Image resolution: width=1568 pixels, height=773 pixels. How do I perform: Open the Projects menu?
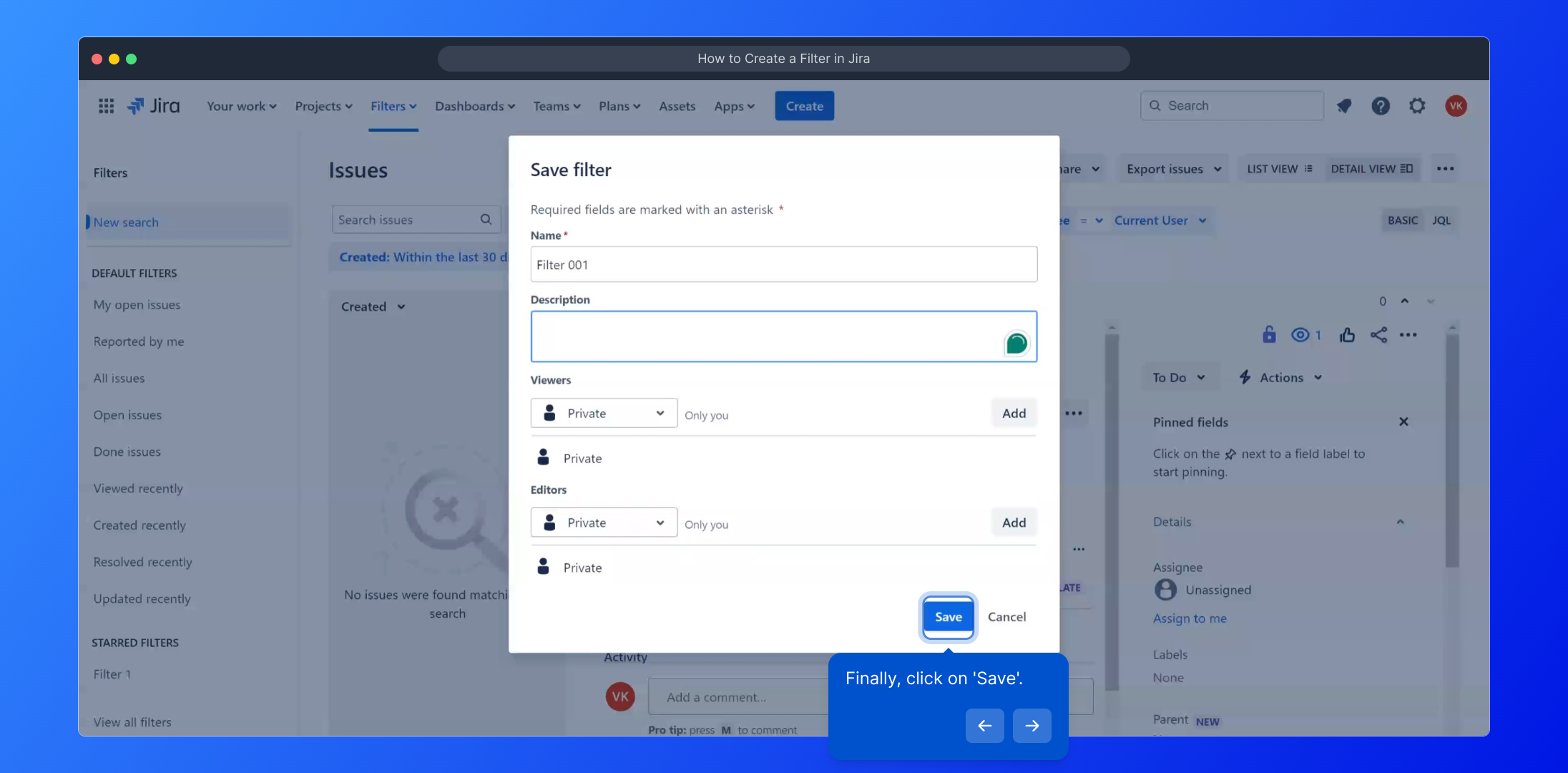(x=323, y=106)
